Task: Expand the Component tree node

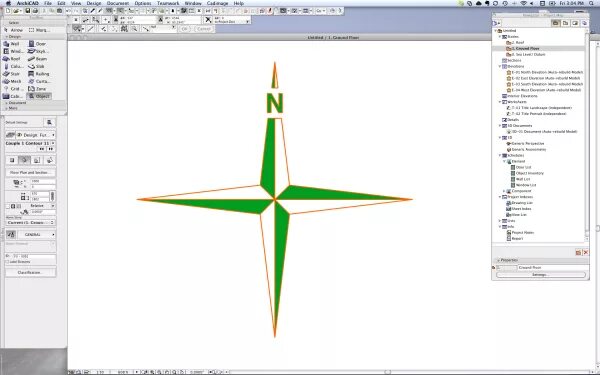Action: click(504, 191)
